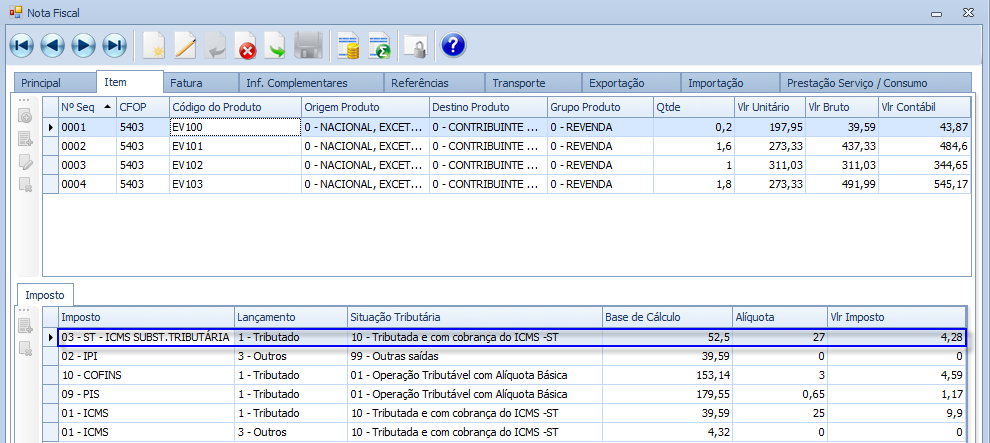The width and height of the screenshot is (990, 443).
Task: Click the Código do Produto EV100 cell
Action: tap(235, 127)
